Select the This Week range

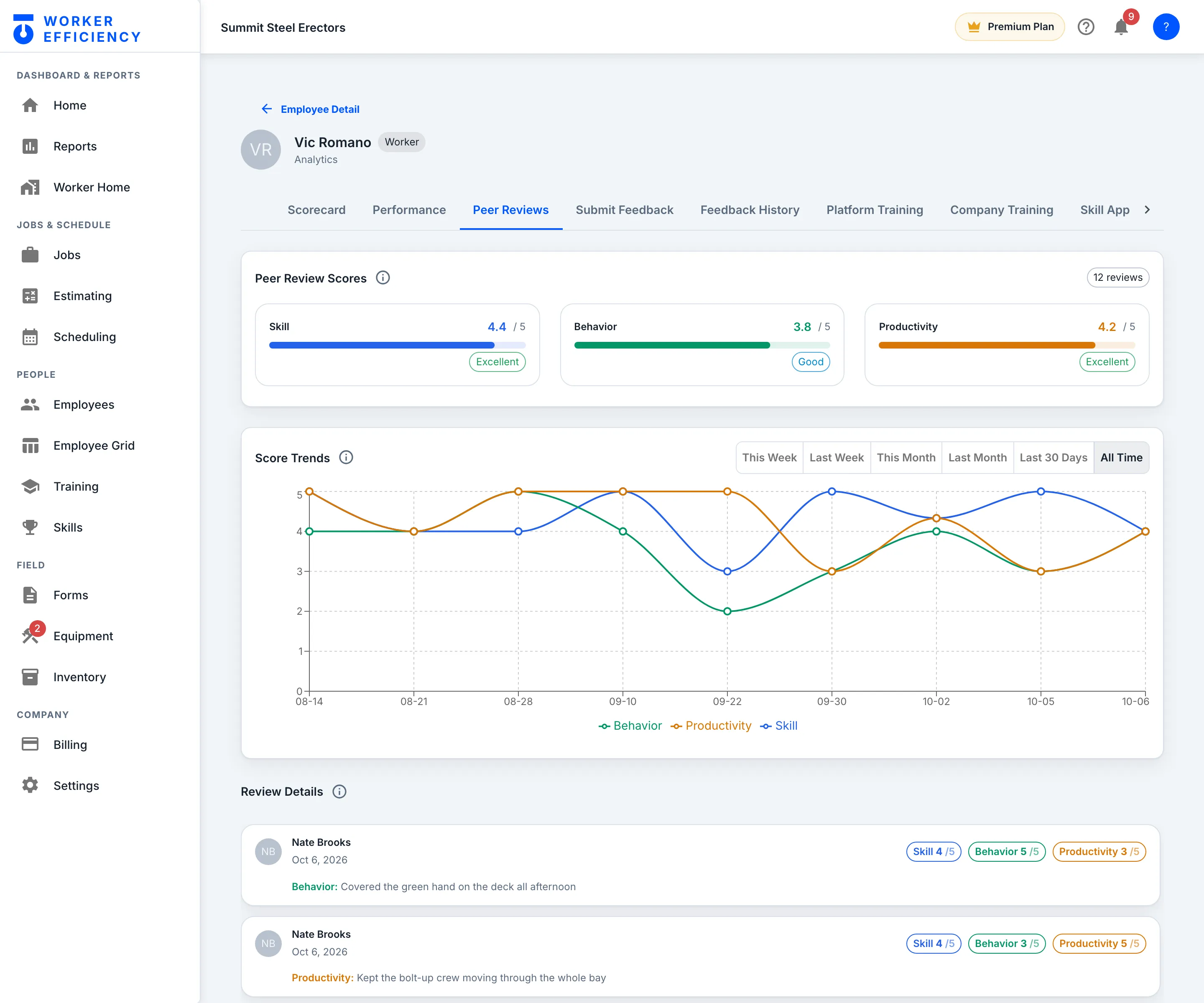tap(769, 457)
